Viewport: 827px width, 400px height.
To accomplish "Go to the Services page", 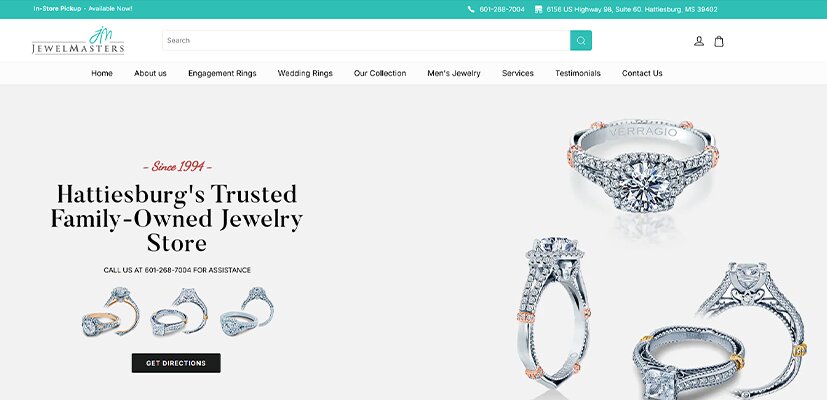I will (518, 73).
